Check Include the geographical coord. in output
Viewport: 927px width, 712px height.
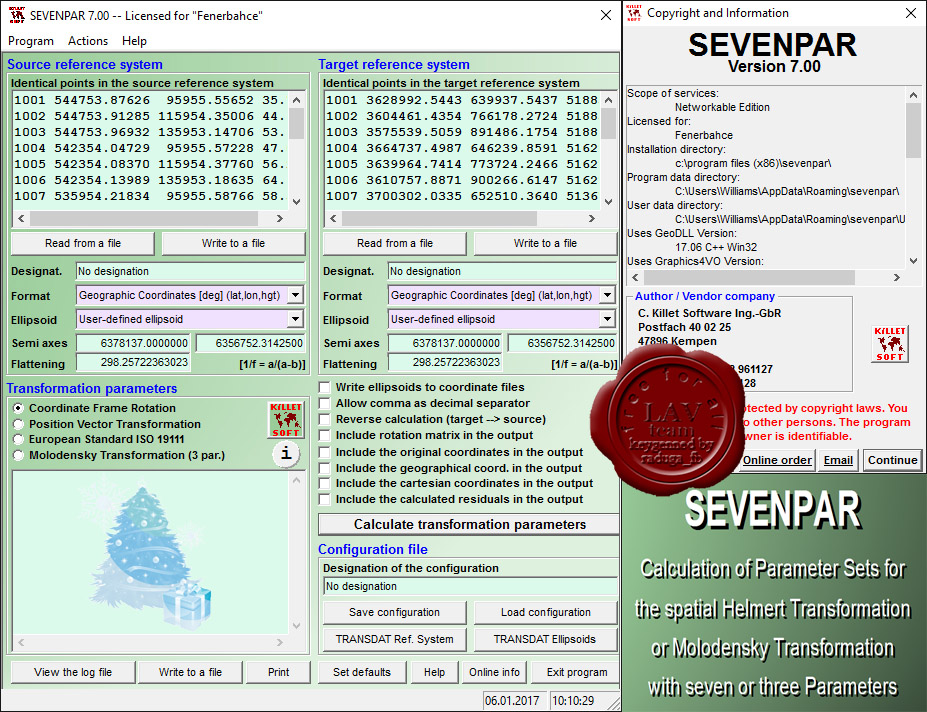click(325, 468)
